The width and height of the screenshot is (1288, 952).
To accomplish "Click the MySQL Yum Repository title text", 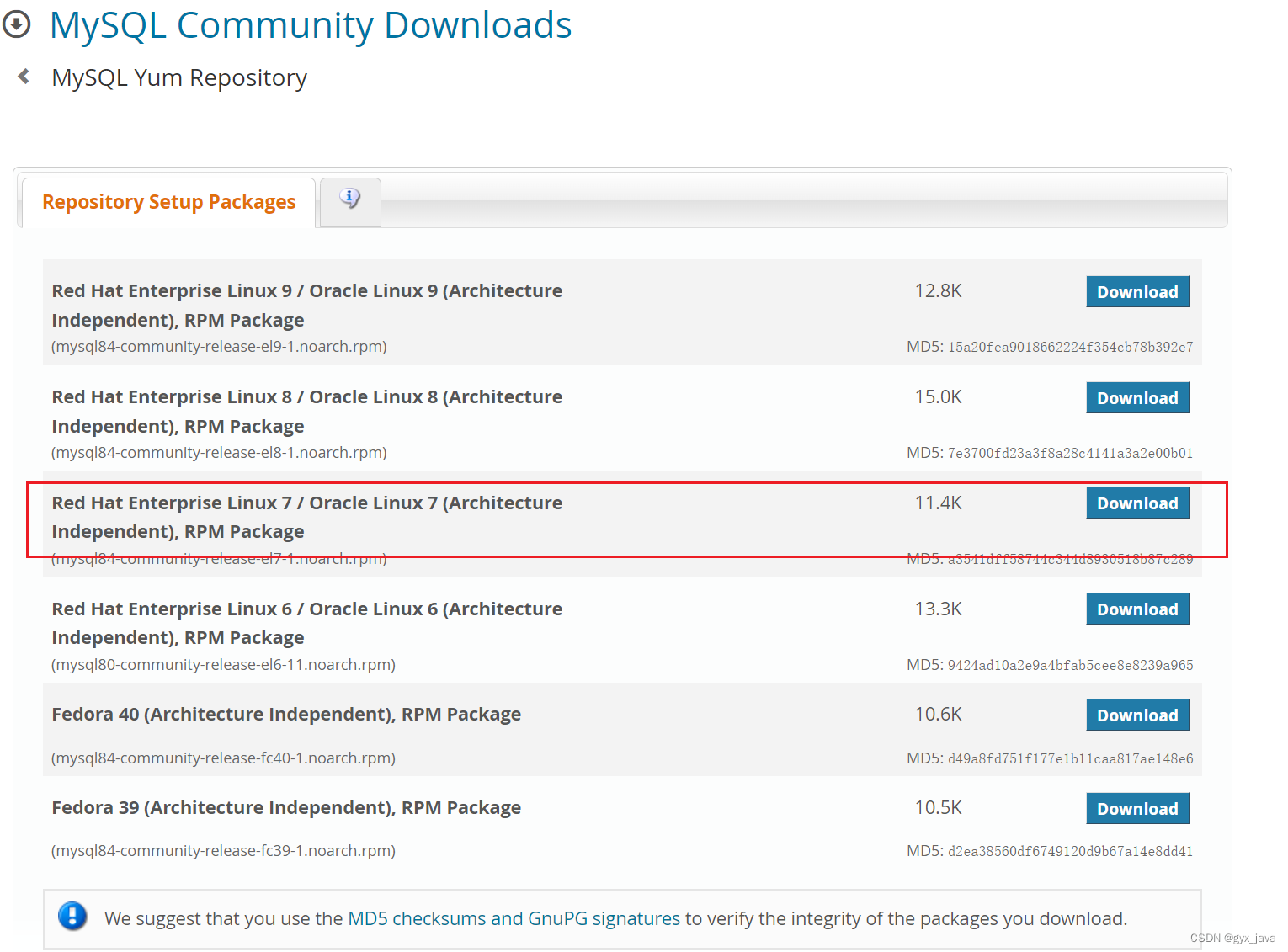I will click(x=179, y=77).
